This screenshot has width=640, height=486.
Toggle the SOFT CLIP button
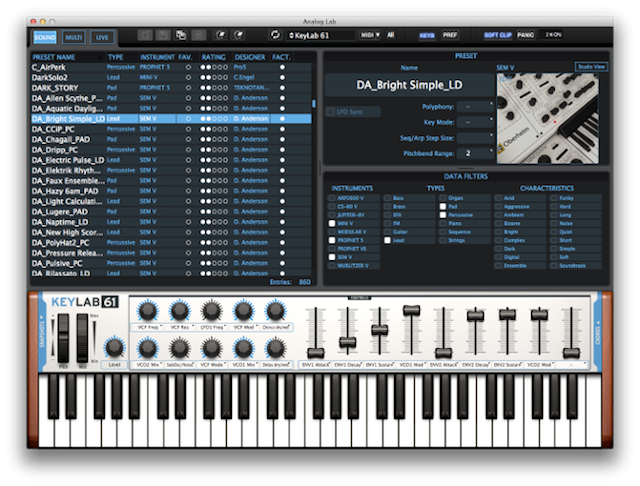[498, 36]
